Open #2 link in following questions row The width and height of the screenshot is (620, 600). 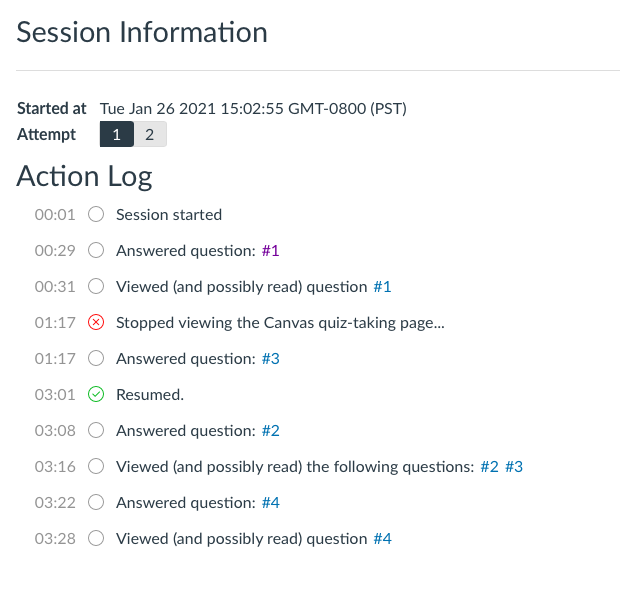click(489, 466)
